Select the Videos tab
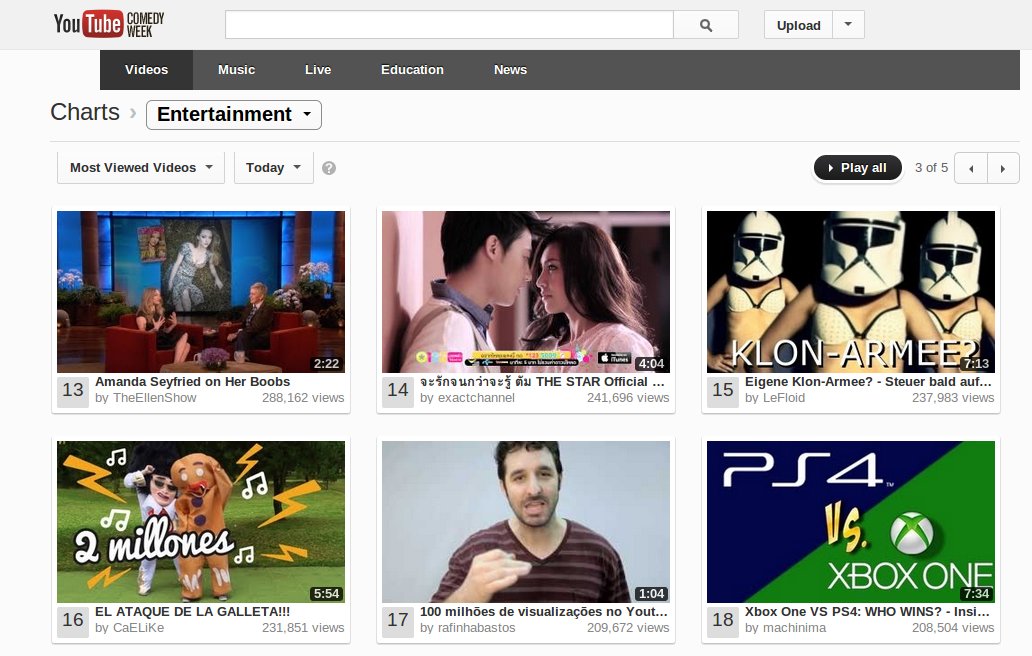 pyautogui.click(x=146, y=70)
